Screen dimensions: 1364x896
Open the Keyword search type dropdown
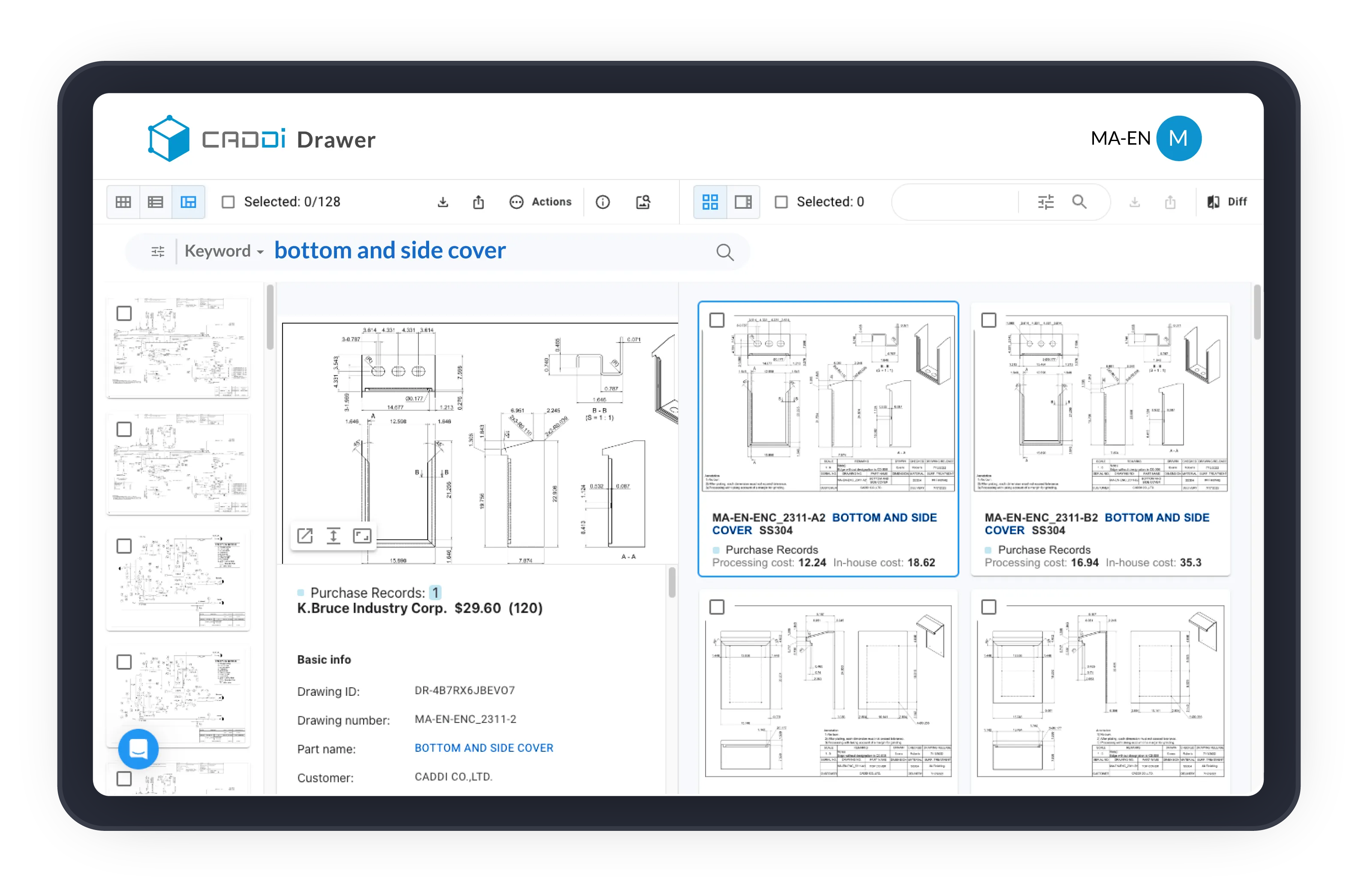point(223,252)
